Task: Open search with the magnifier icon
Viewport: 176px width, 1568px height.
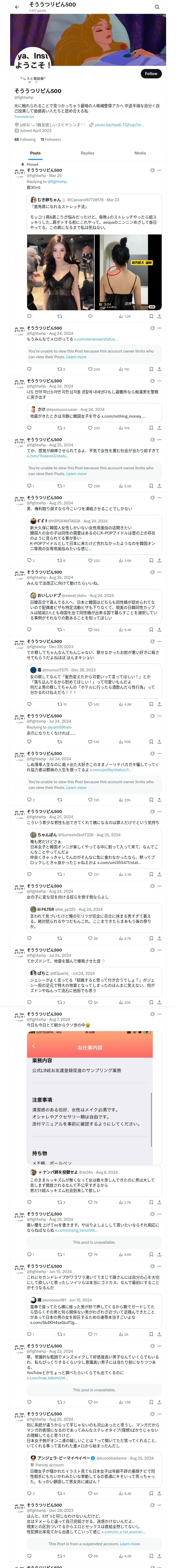Action: click(157, 7)
